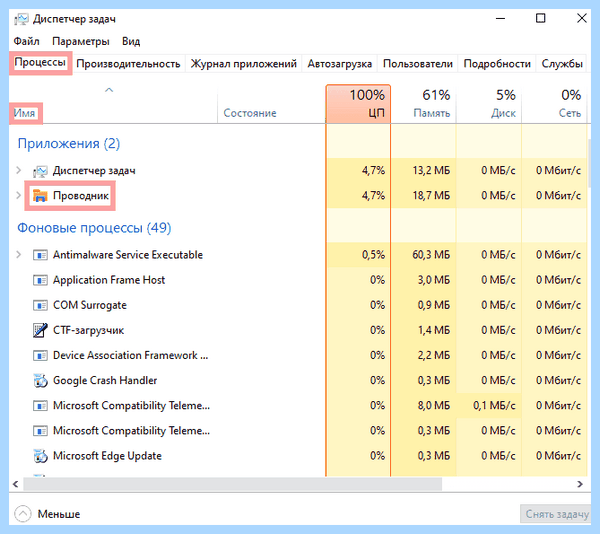Click the Microsoft Edge Update icon
Viewport: 600px width, 534px height.
click(40, 456)
